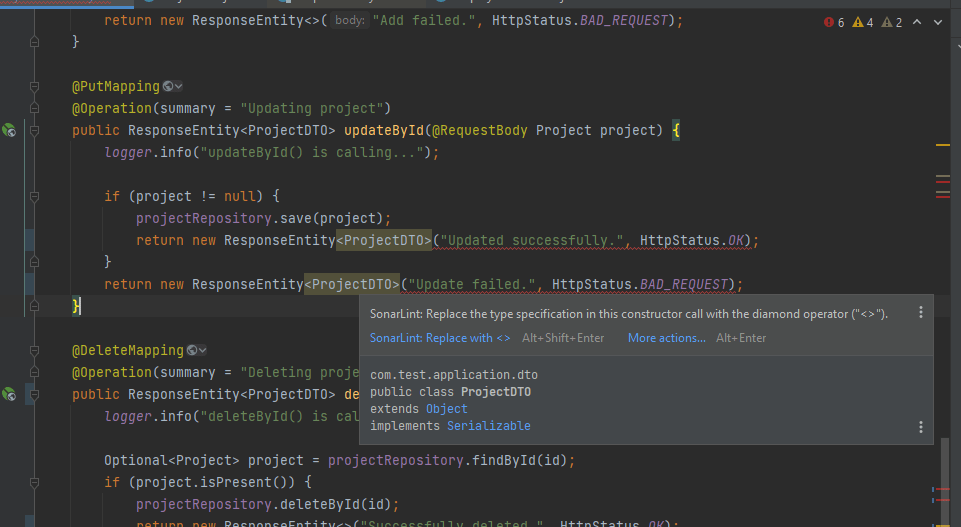Click highlighted <ProjectDTO> in Update failed line
Viewport: 961px width, 527px height.
pos(352,284)
